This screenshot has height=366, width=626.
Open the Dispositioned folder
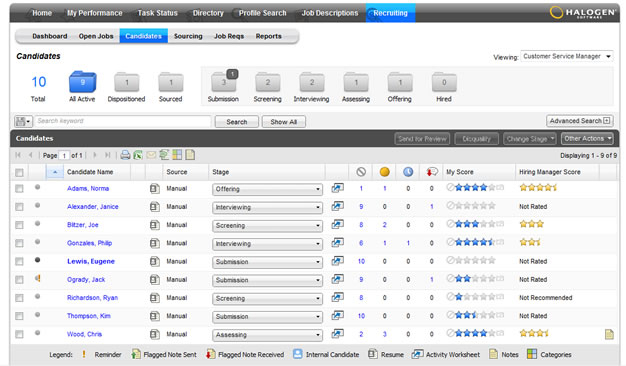tap(127, 82)
